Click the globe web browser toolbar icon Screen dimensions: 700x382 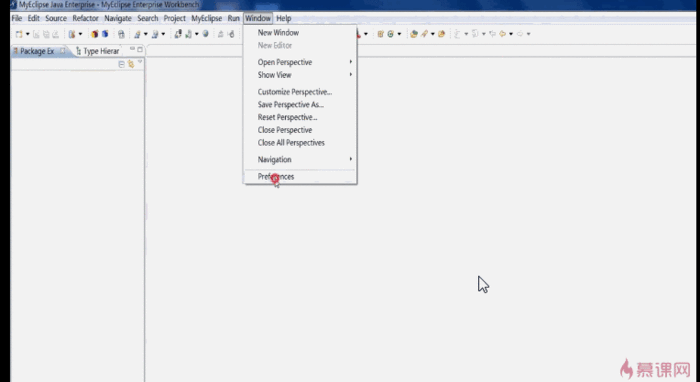(x=205, y=34)
